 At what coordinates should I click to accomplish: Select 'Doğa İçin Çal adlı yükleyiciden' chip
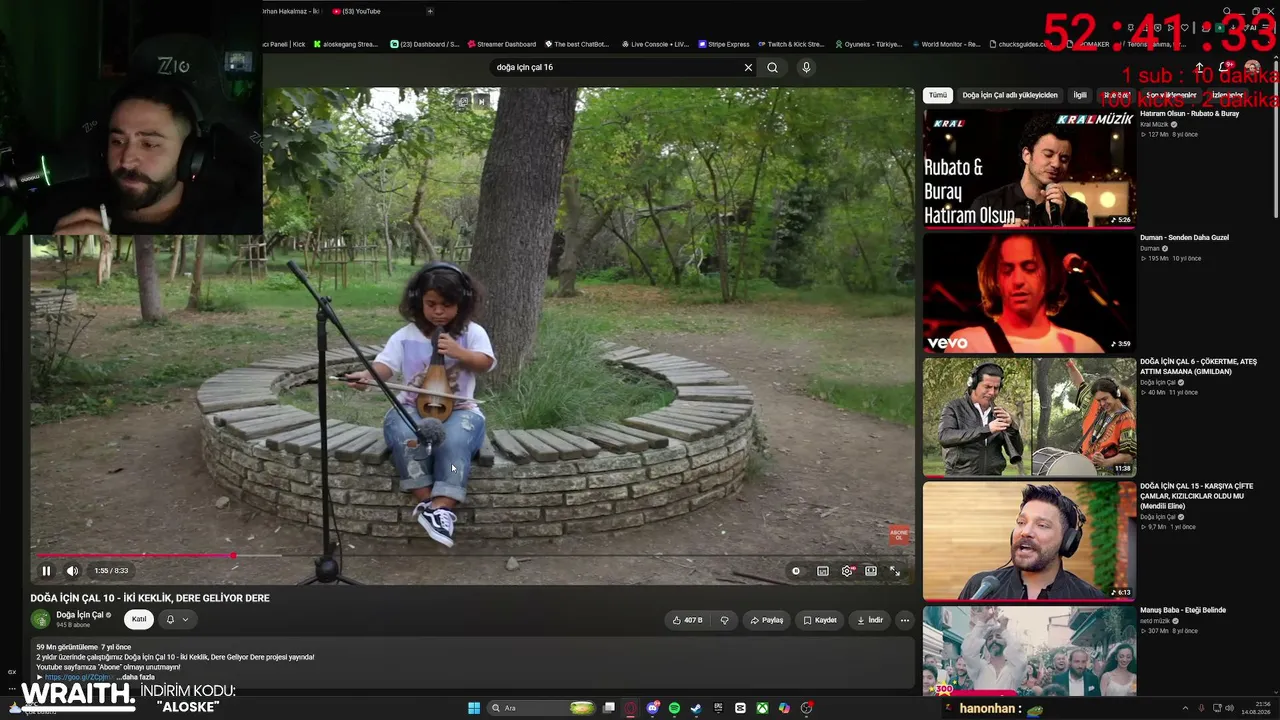(x=1010, y=95)
